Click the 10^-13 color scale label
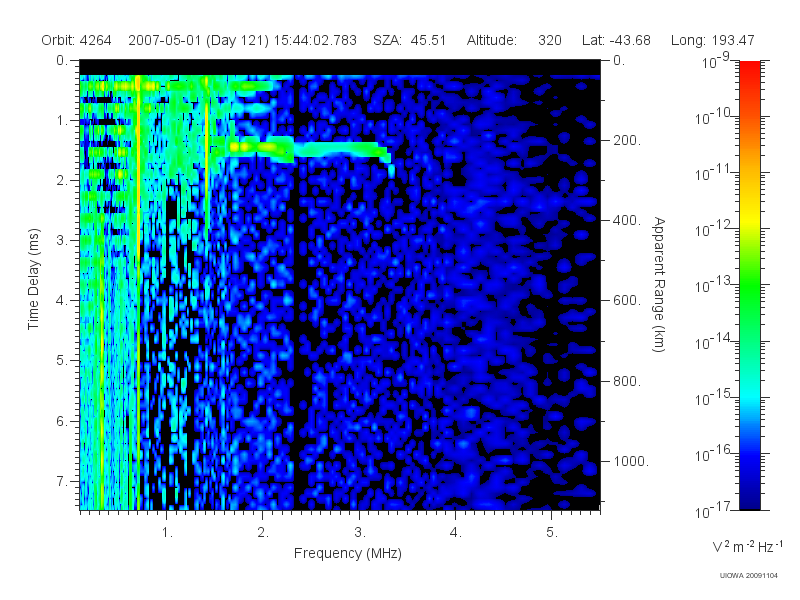The height and width of the screenshot is (600, 800). (x=713, y=284)
